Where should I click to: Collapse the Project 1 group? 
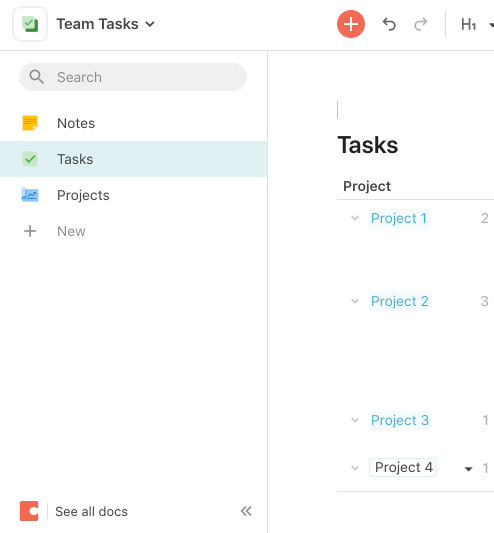tap(355, 218)
